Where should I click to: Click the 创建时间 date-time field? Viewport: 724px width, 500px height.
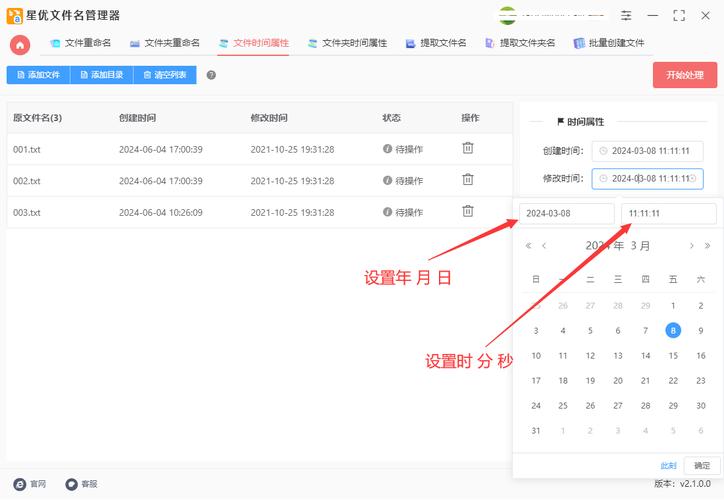[x=647, y=151]
